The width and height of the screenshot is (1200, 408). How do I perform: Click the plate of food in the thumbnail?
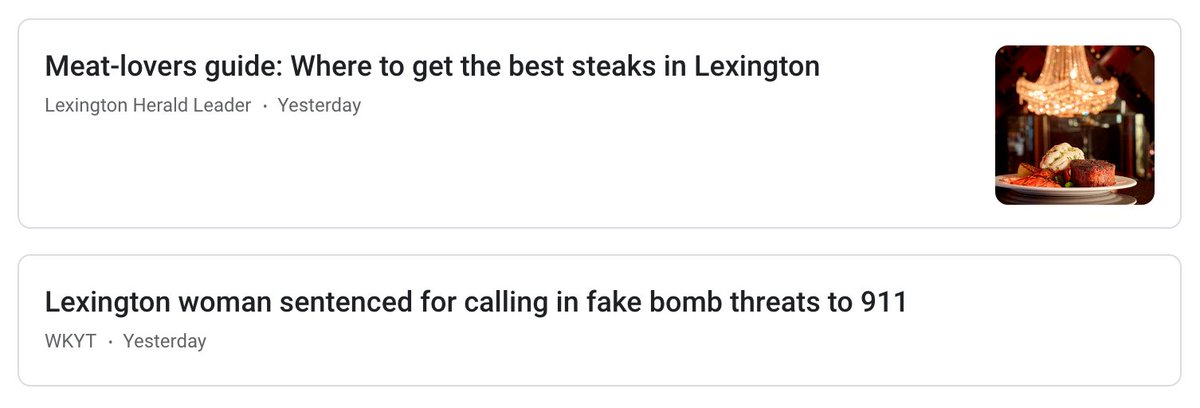tap(1066, 177)
